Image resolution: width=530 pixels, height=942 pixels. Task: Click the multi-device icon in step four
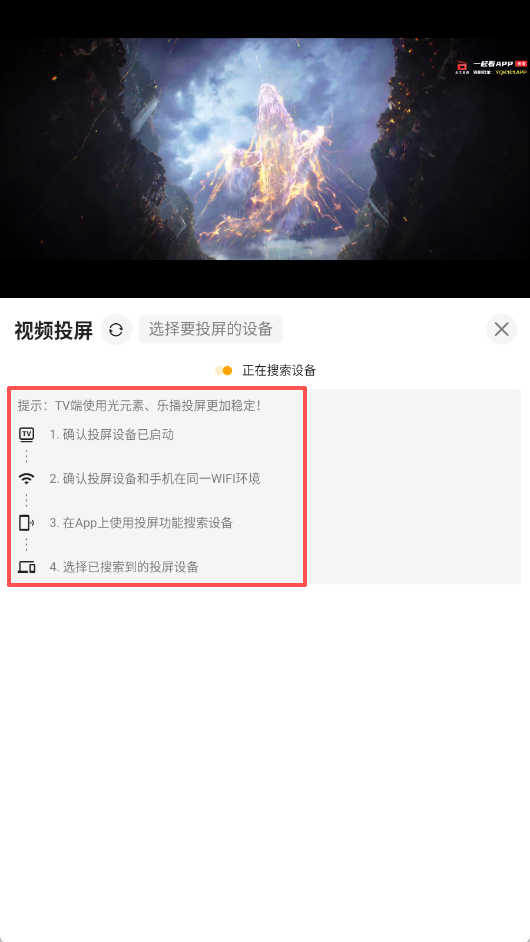[x=26, y=567]
